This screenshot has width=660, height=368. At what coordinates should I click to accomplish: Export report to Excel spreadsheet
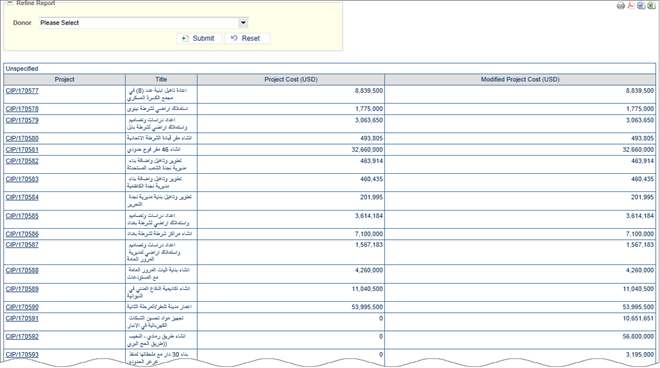[651, 5]
